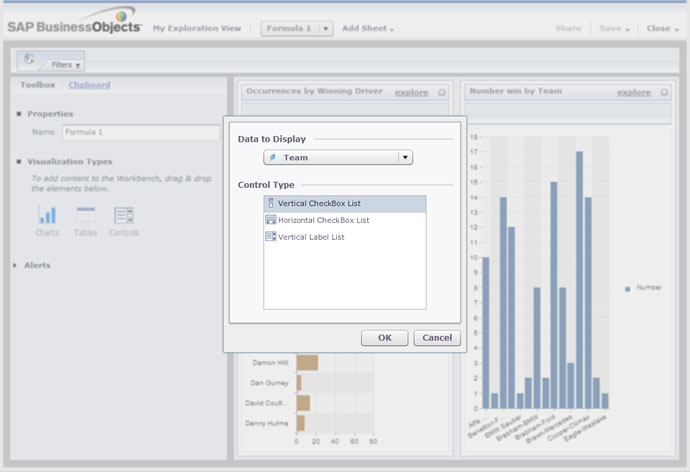Expand the Alerts section
690x472 pixels.
[x=15, y=265]
